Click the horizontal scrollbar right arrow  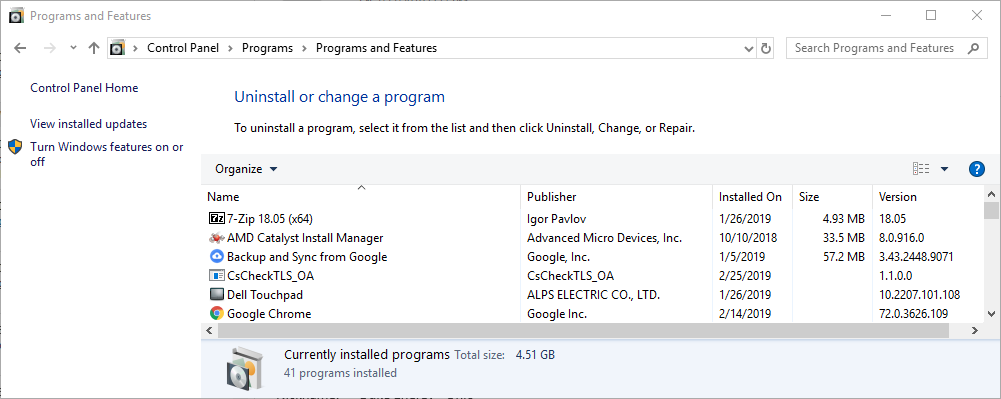click(975, 331)
